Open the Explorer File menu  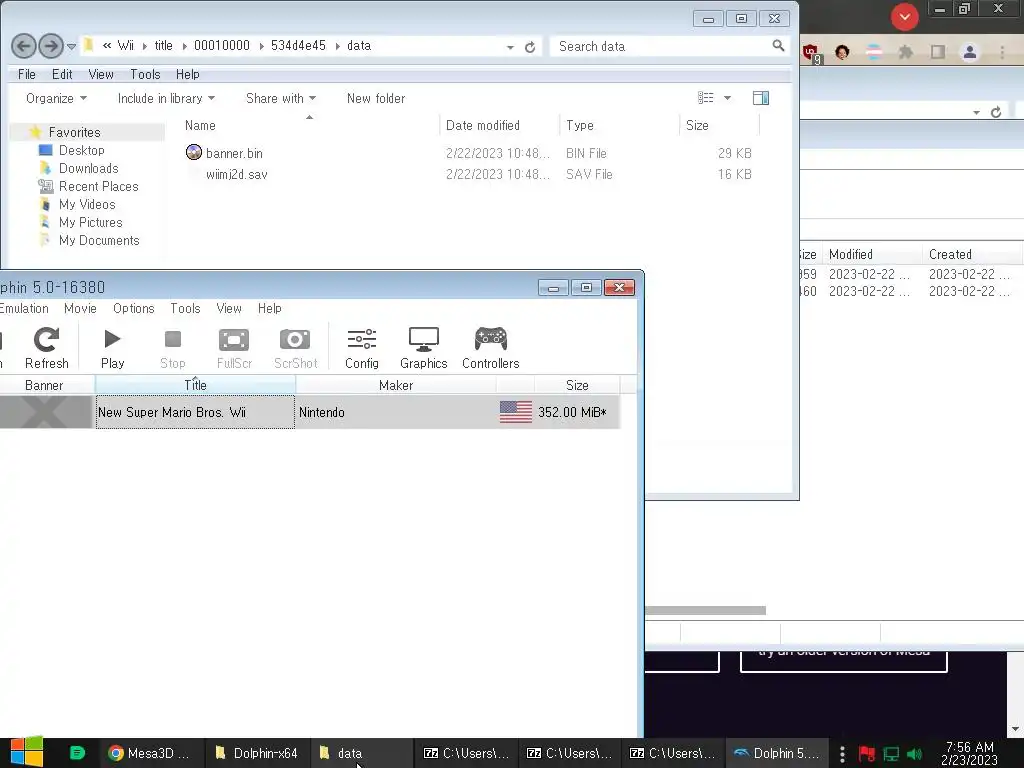pos(27,74)
